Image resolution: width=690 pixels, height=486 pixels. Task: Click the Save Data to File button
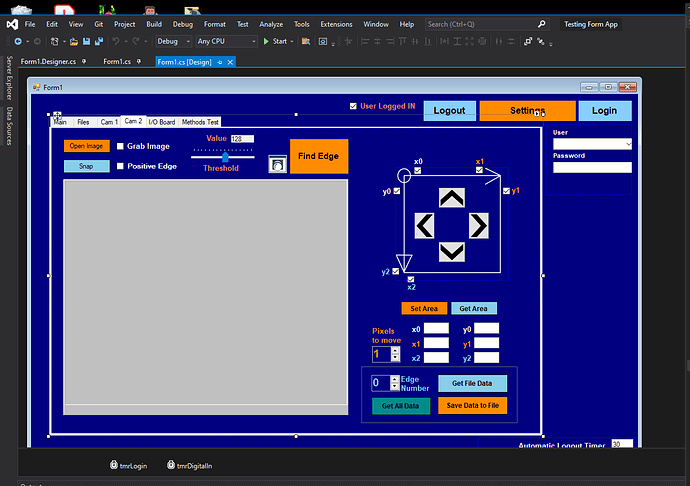tap(473, 405)
